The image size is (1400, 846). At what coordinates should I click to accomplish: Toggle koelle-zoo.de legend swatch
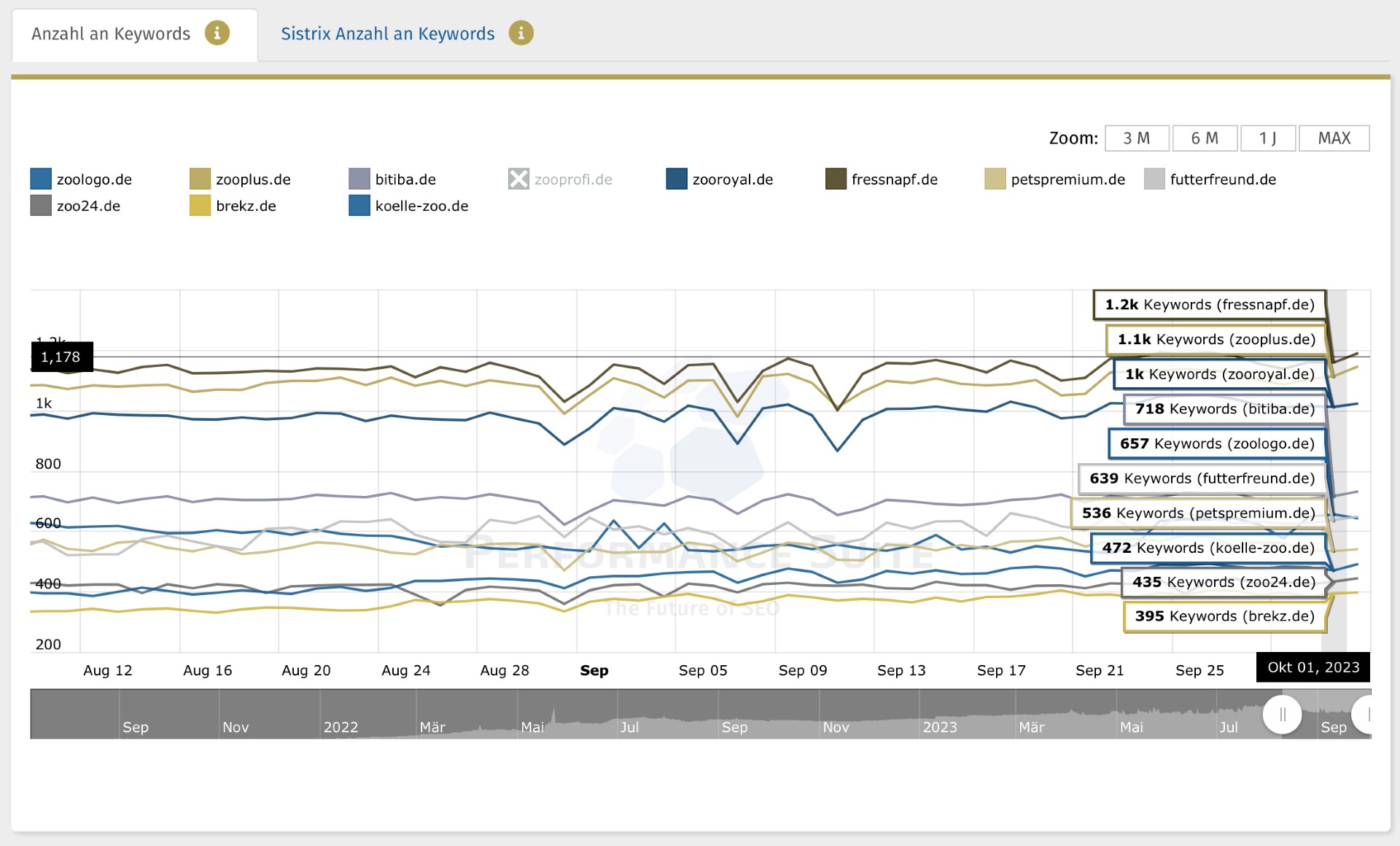pyautogui.click(x=359, y=205)
